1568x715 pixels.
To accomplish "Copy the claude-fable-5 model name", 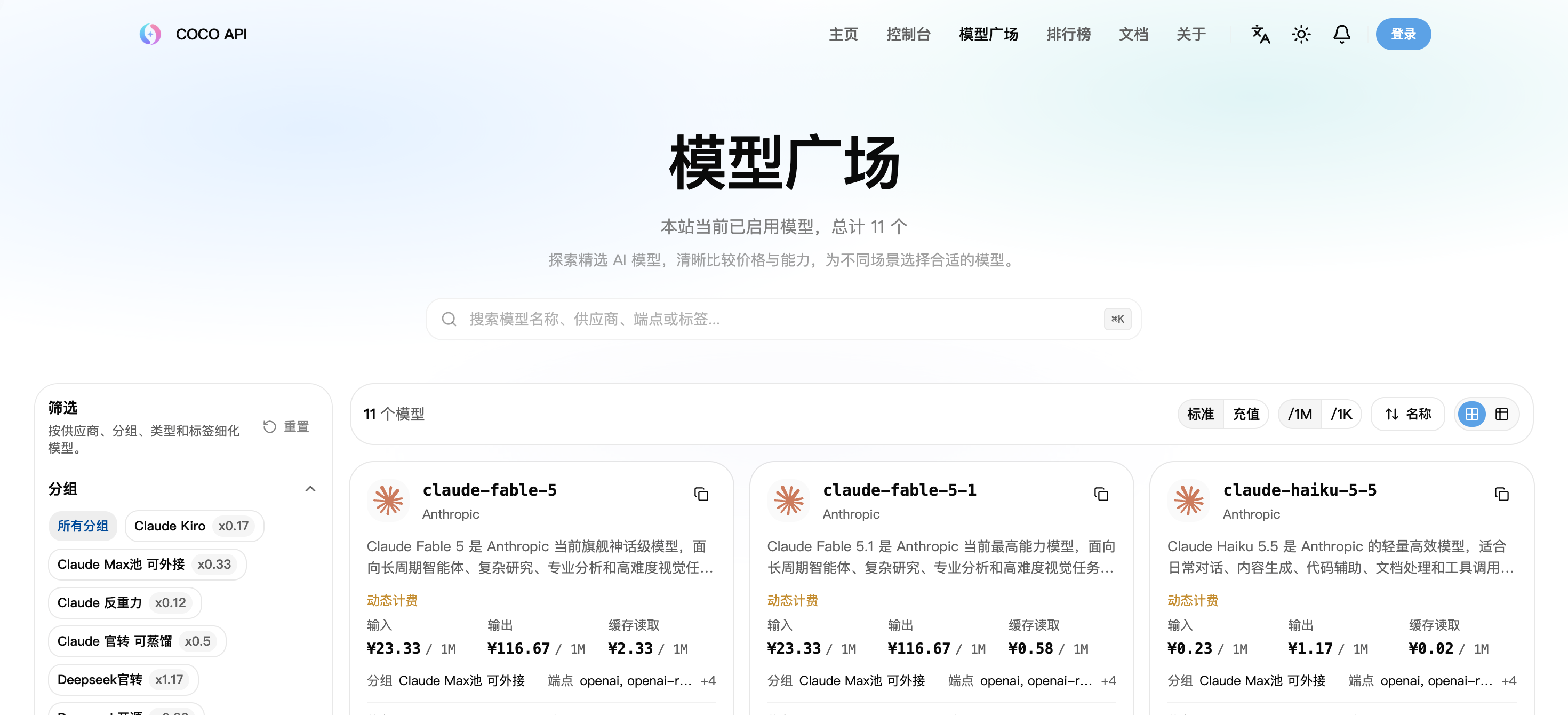I will (701, 494).
